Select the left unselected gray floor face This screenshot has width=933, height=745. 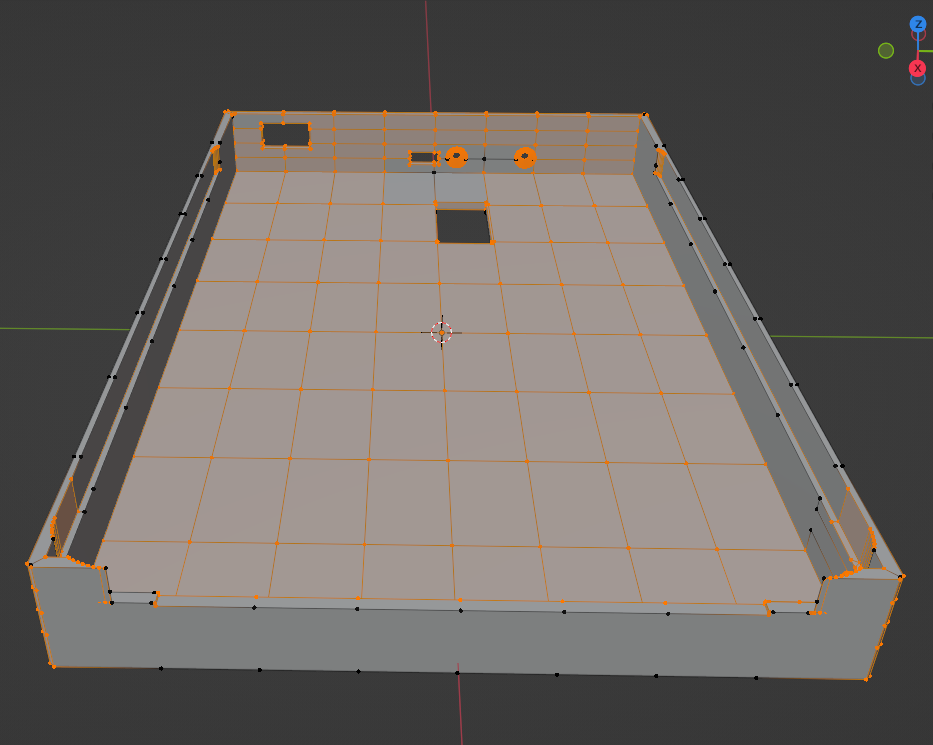click(409, 188)
